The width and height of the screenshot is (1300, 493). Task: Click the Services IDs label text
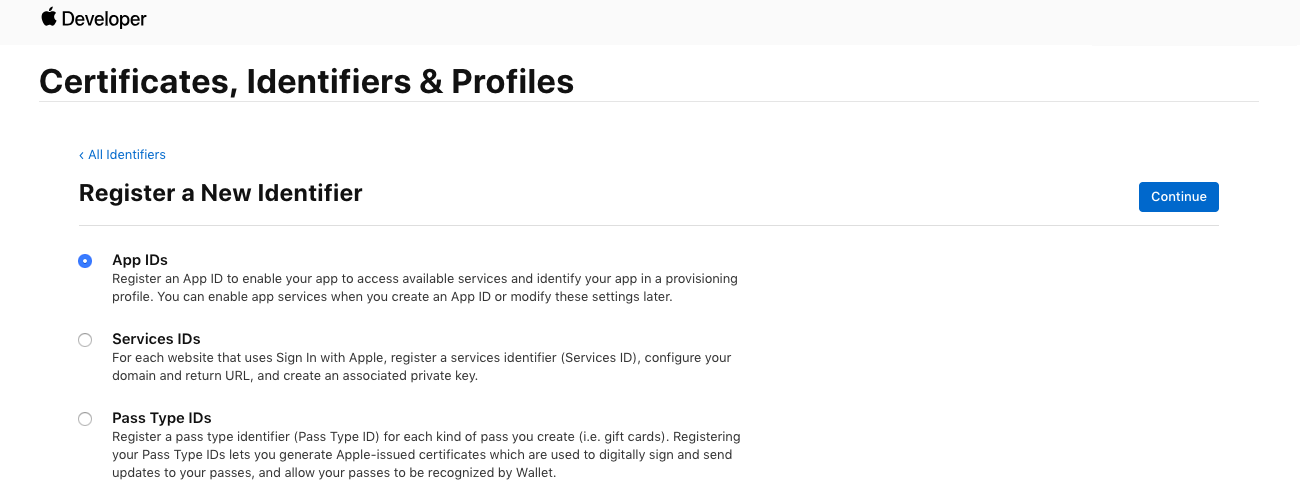coord(156,339)
